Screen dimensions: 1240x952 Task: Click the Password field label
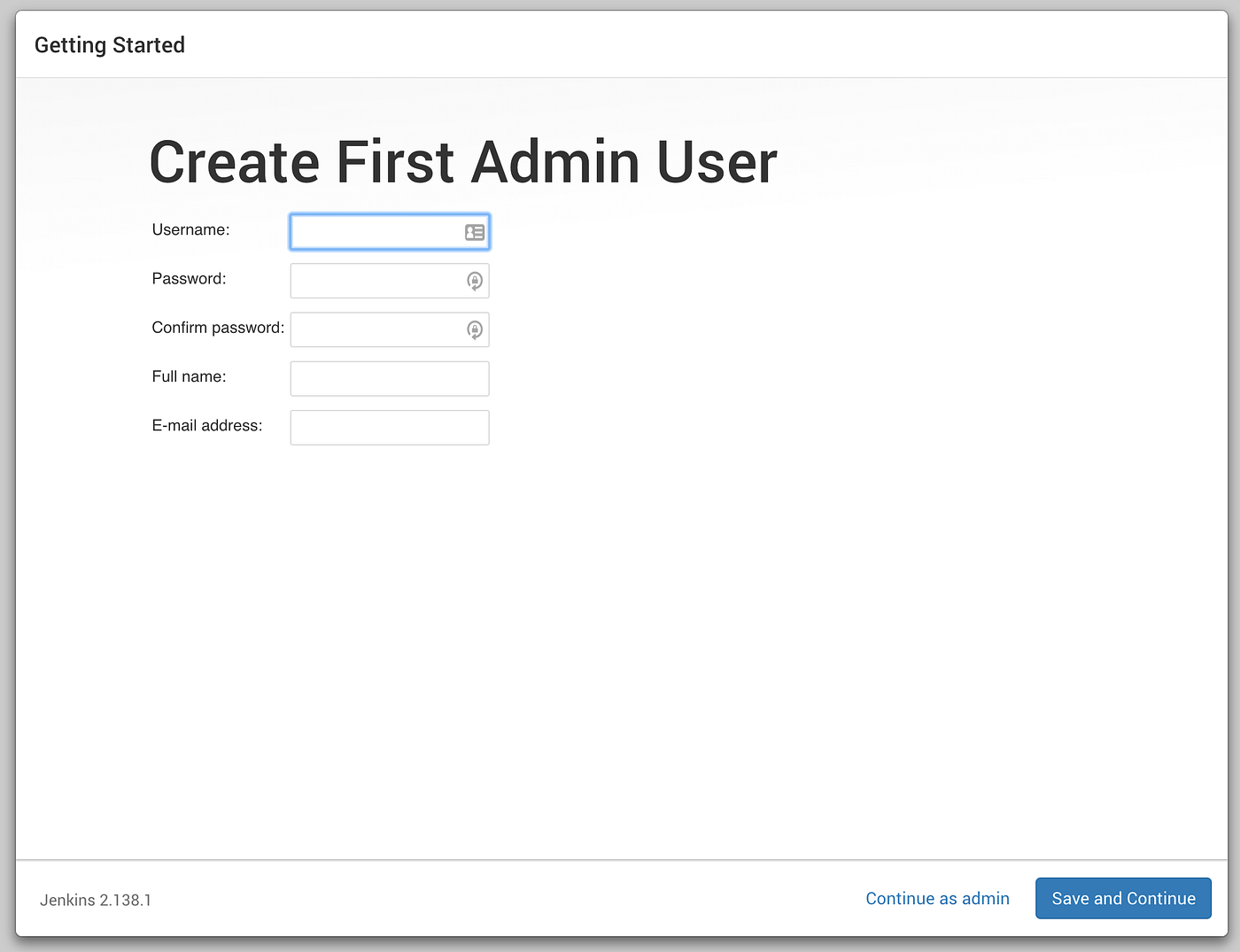189,279
